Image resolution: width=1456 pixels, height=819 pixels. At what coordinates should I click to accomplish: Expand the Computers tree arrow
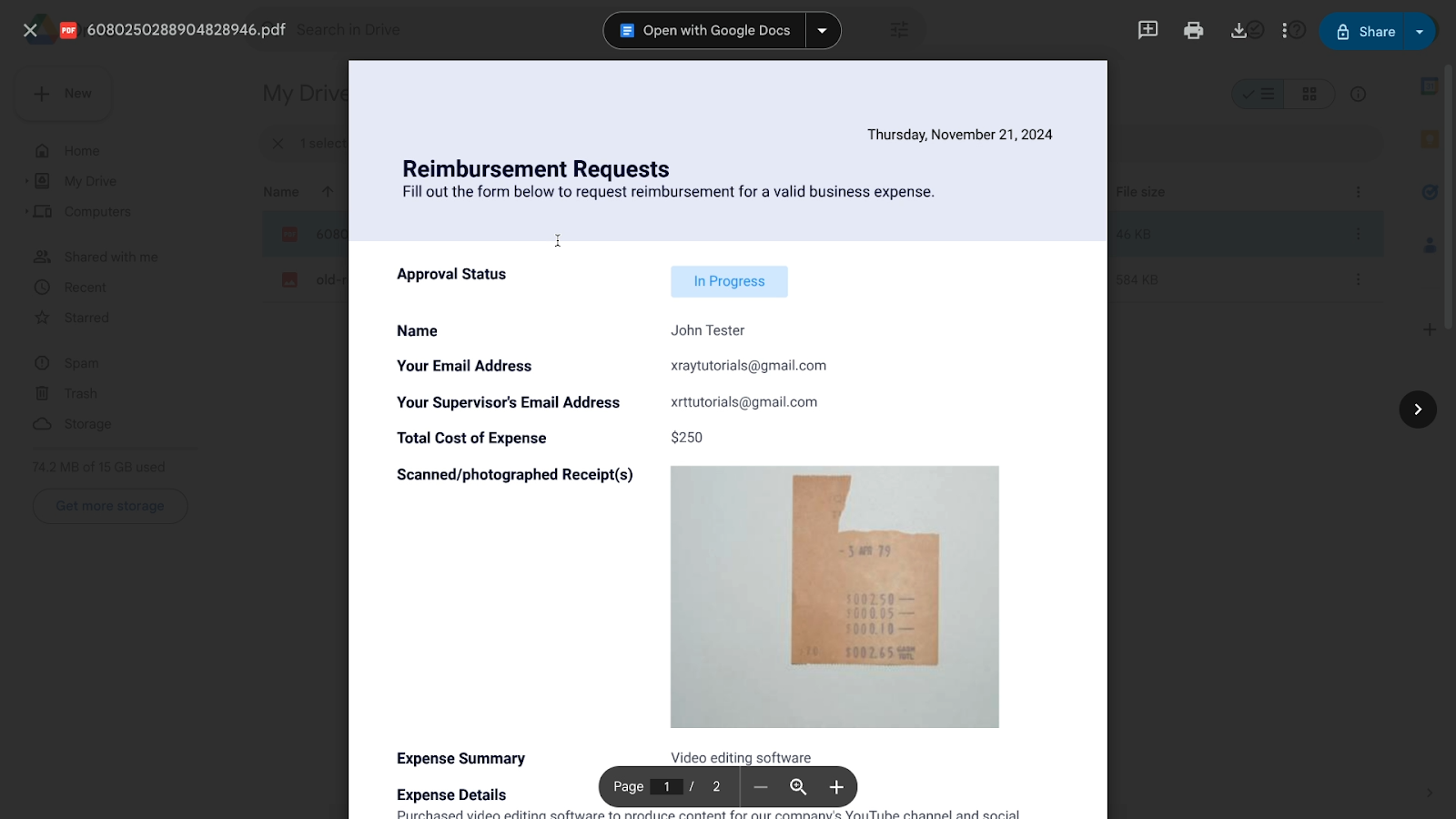26,211
